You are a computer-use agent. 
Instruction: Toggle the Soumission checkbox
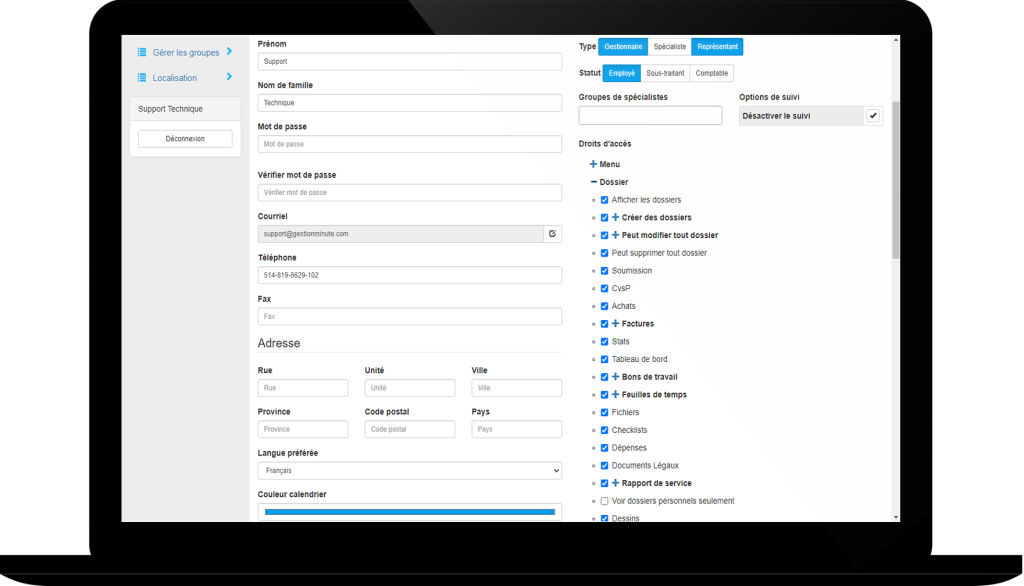(604, 270)
